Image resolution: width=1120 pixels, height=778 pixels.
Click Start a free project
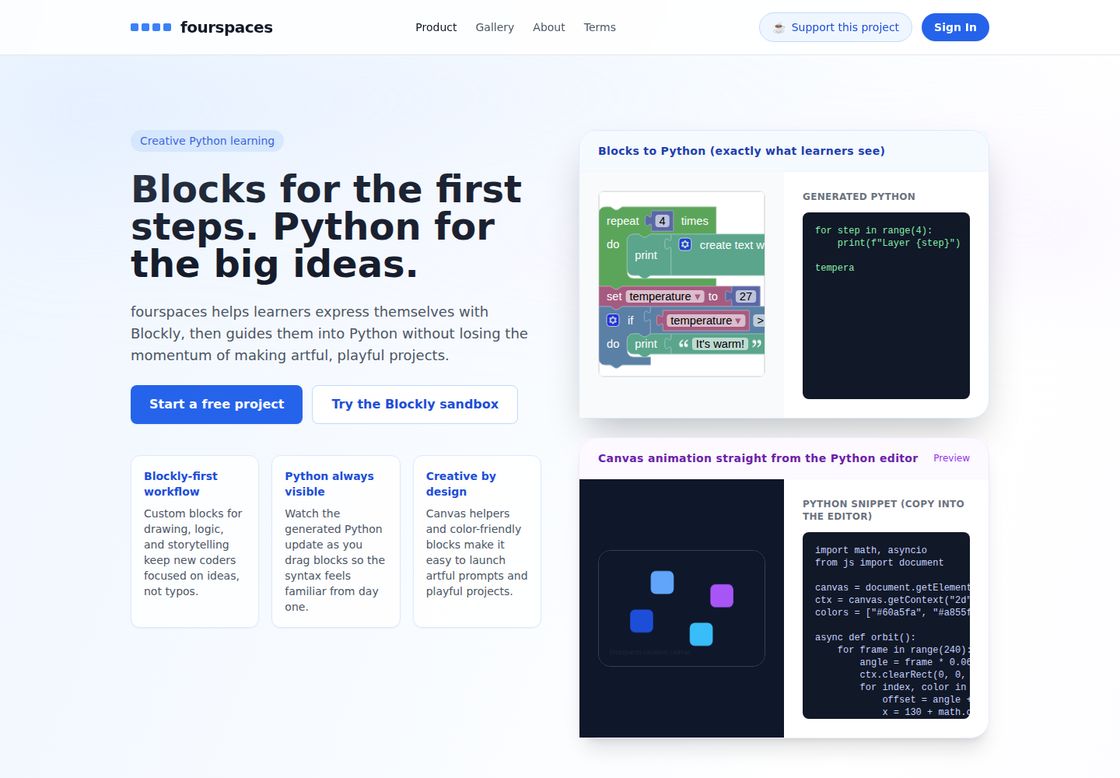(x=216, y=404)
